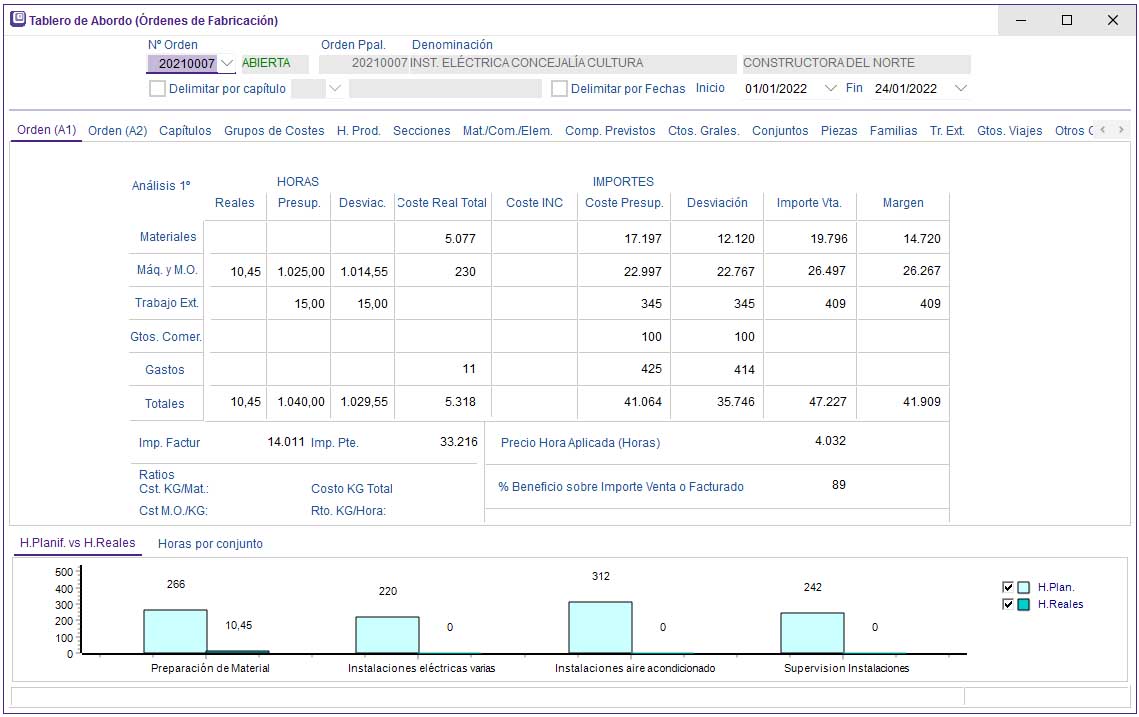Show the Comp. Previstos tab
The image size is (1139, 717).
(x=610, y=131)
